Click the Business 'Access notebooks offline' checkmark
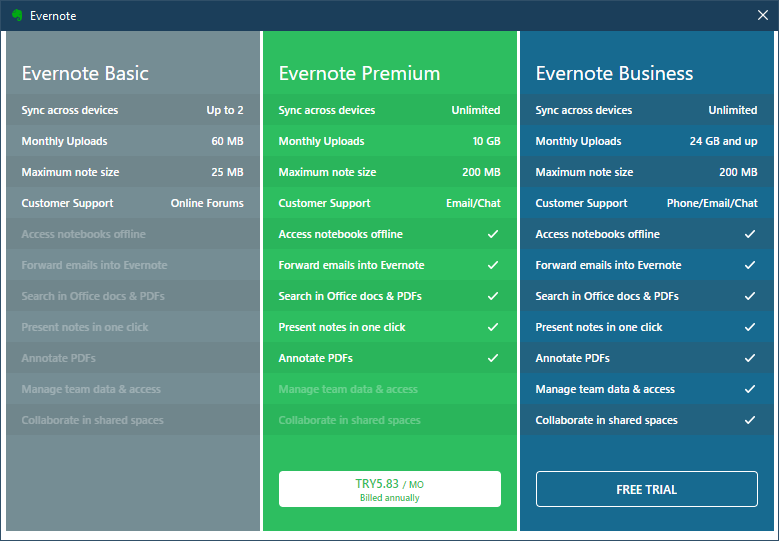Image resolution: width=779 pixels, height=541 pixels. coord(750,234)
